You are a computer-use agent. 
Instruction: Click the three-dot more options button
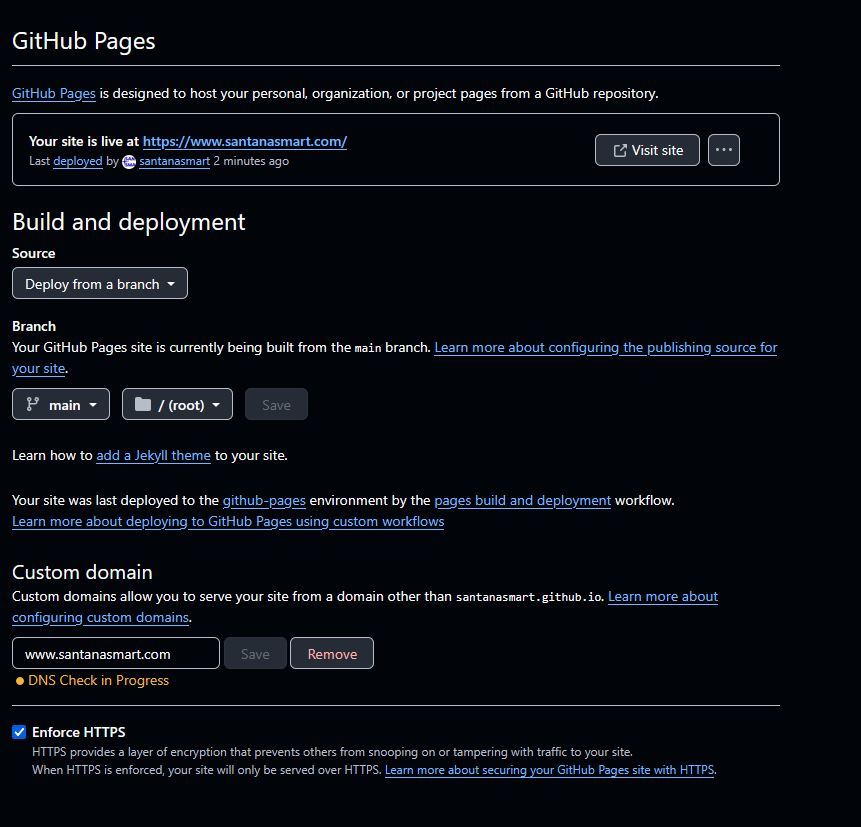[724, 150]
